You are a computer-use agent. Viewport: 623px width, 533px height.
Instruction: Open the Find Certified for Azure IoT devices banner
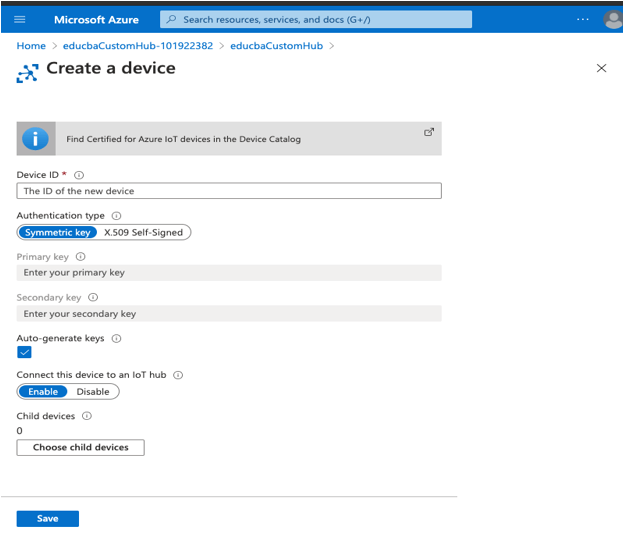229,139
